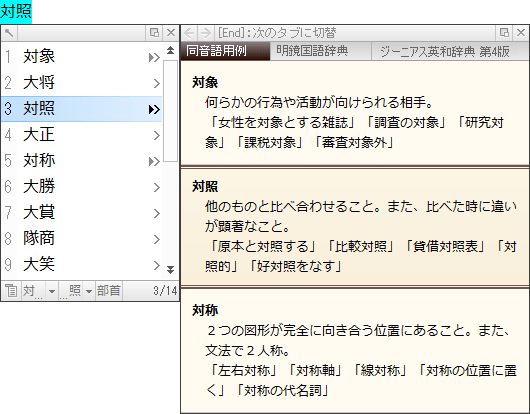Click the back arrow in dictionary pane
The height and width of the screenshot is (414, 530).
190,33
